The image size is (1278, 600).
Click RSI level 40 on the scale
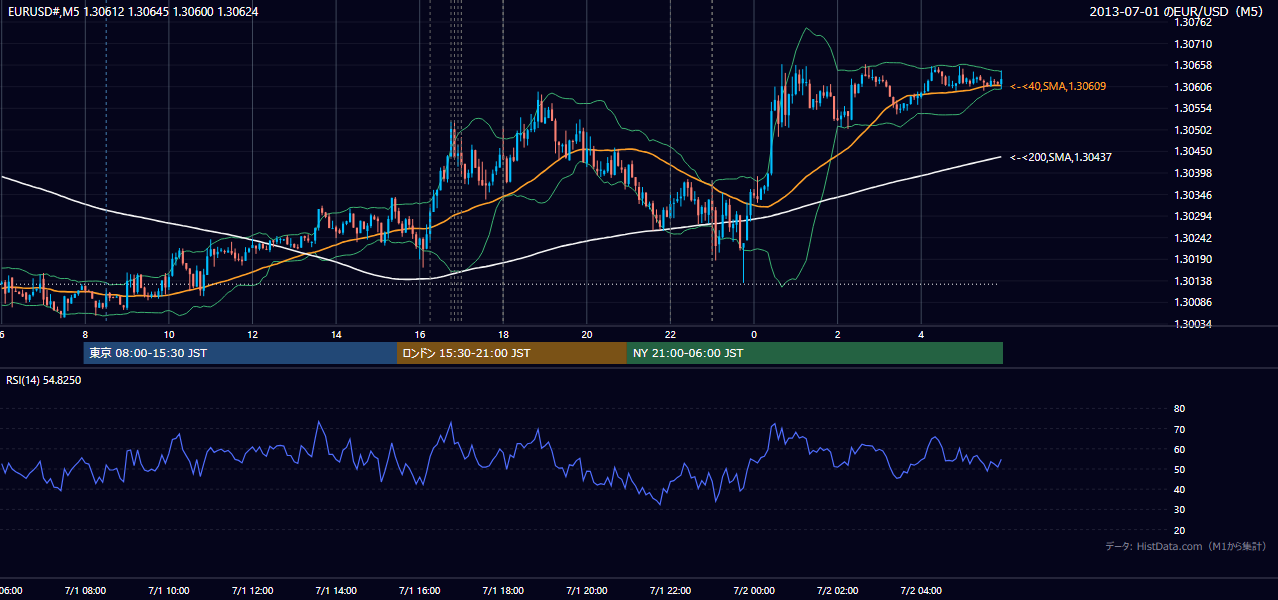point(1179,489)
